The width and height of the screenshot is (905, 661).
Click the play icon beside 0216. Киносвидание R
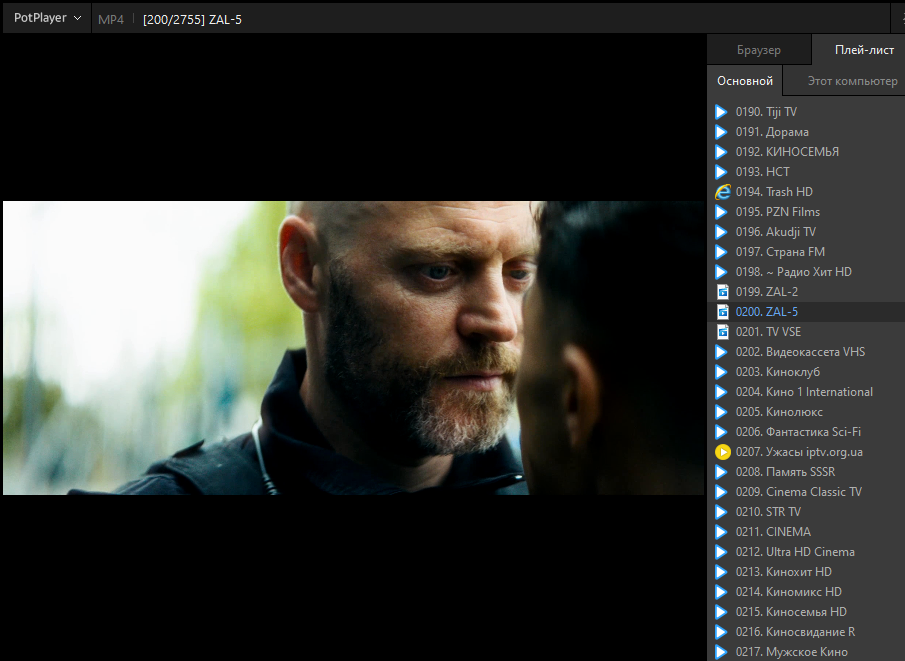click(x=721, y=632)
